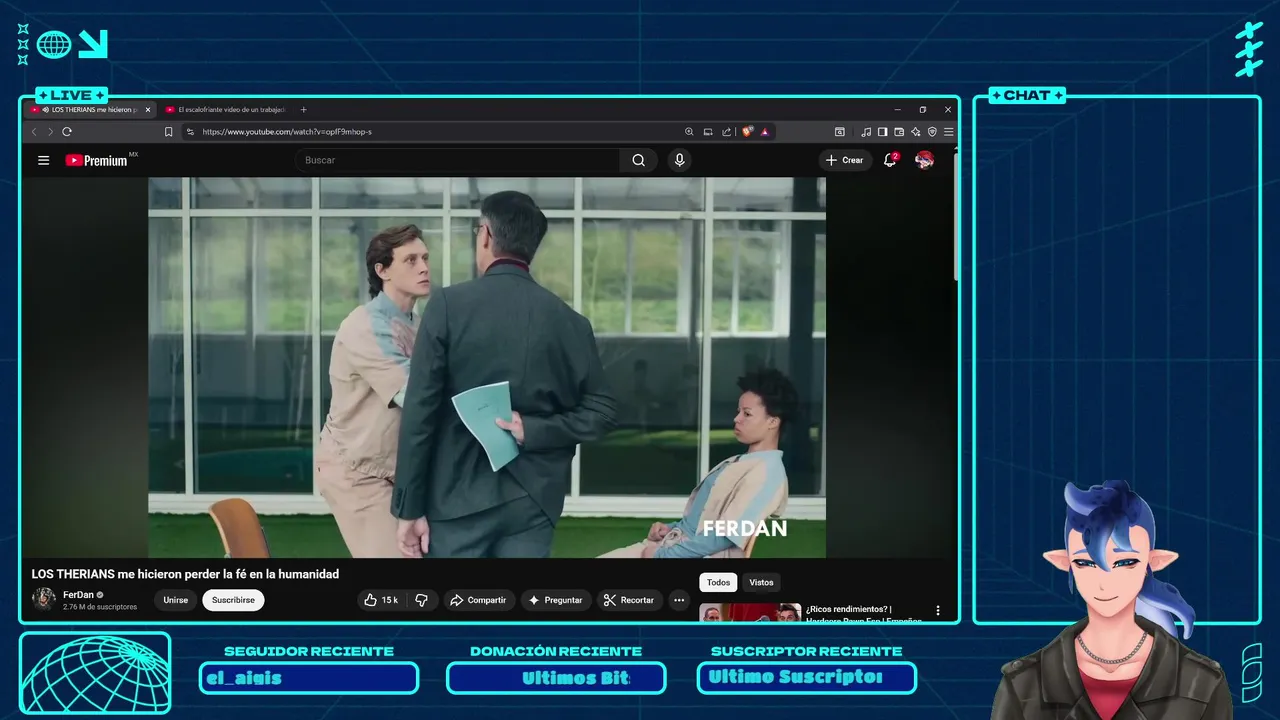Click the Recortar clip button
Screen dimensions: 1280x720
(x=629, y=600)
